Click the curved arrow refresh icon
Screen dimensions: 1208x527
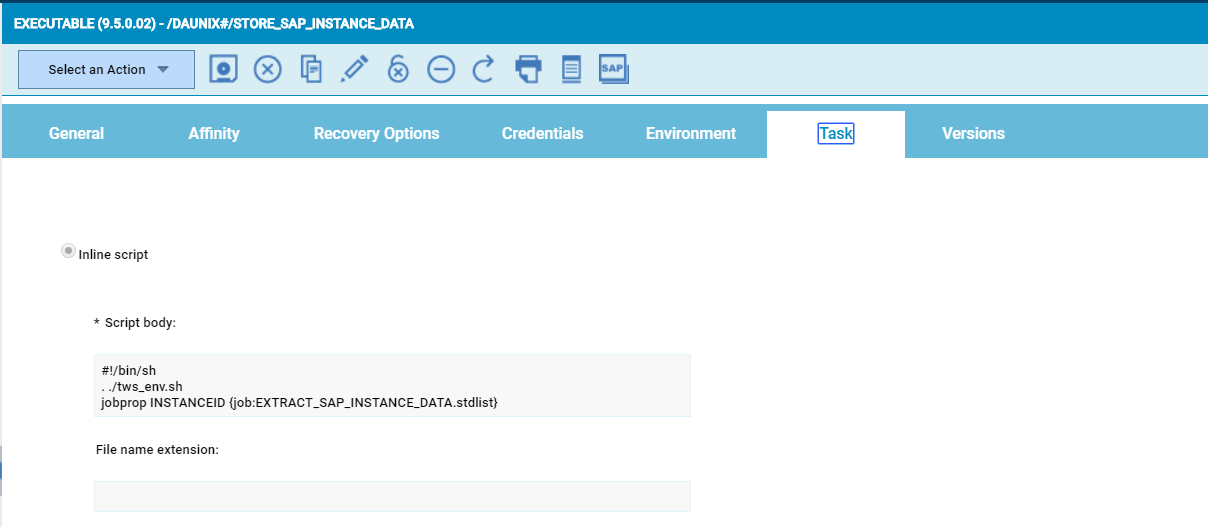[x=484, y=69]
